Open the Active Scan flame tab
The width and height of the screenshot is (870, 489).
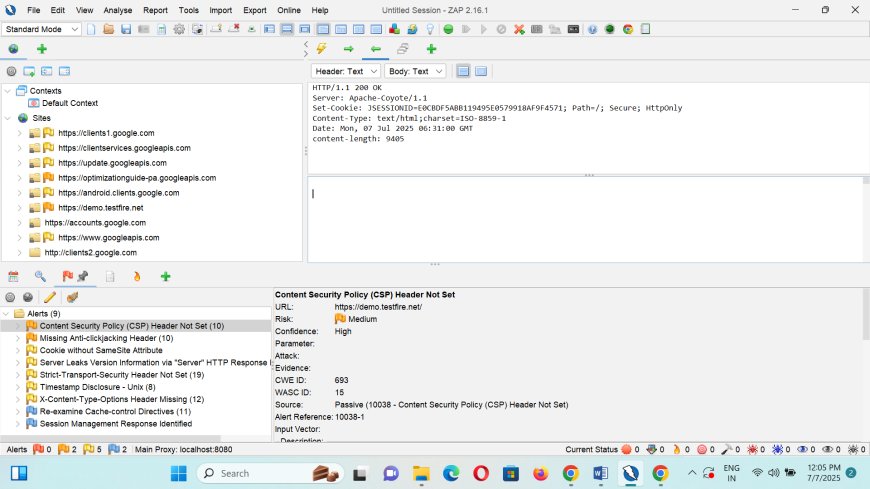[x=137, y=276]
